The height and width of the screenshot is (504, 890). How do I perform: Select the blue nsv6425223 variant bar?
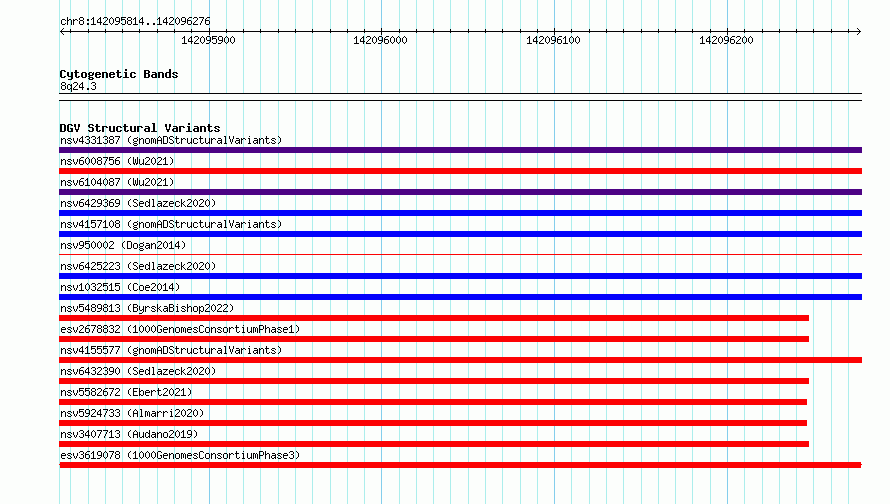coord(460,276)
